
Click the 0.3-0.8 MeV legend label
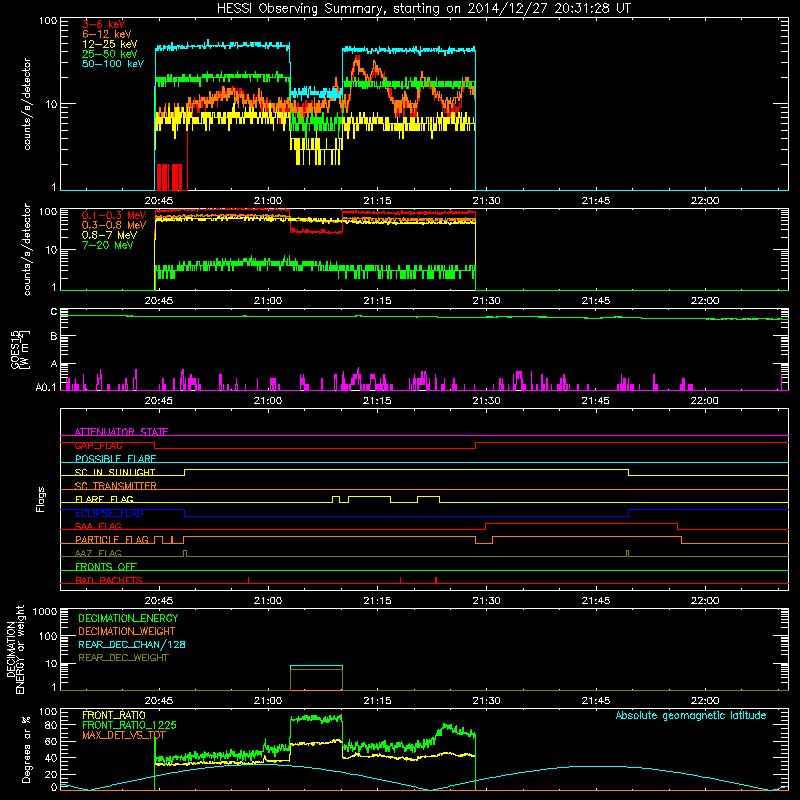[x=114, y=225]
